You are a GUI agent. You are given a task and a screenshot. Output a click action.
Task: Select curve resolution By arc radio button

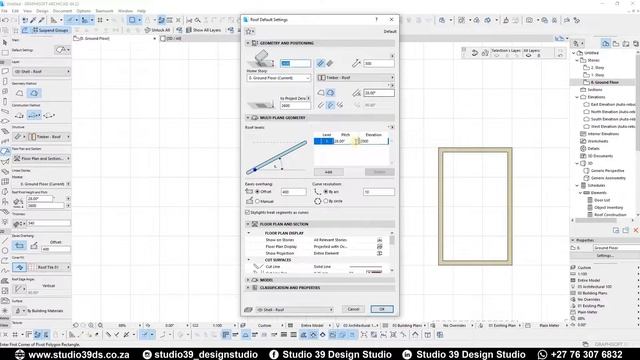click(x=326, y=191)
